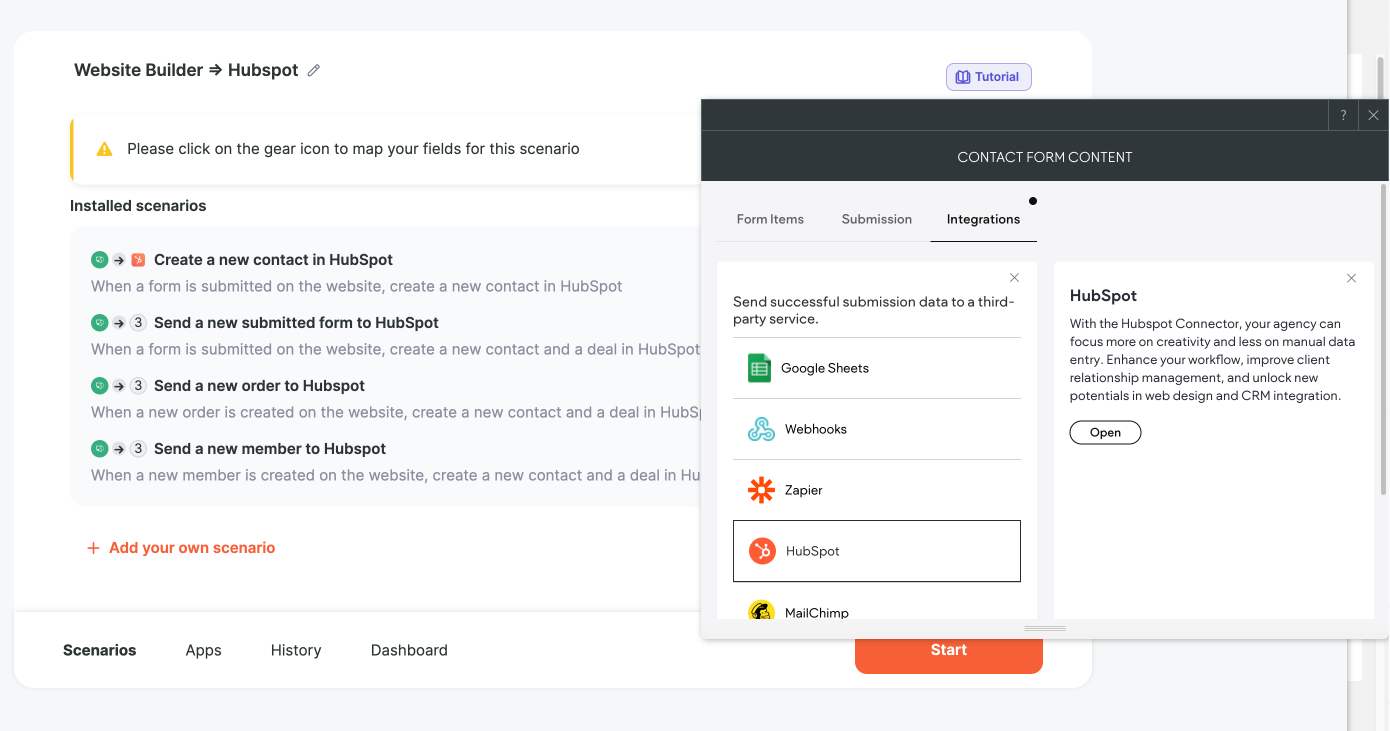Switch to the Submission tab

click(876, 219)
